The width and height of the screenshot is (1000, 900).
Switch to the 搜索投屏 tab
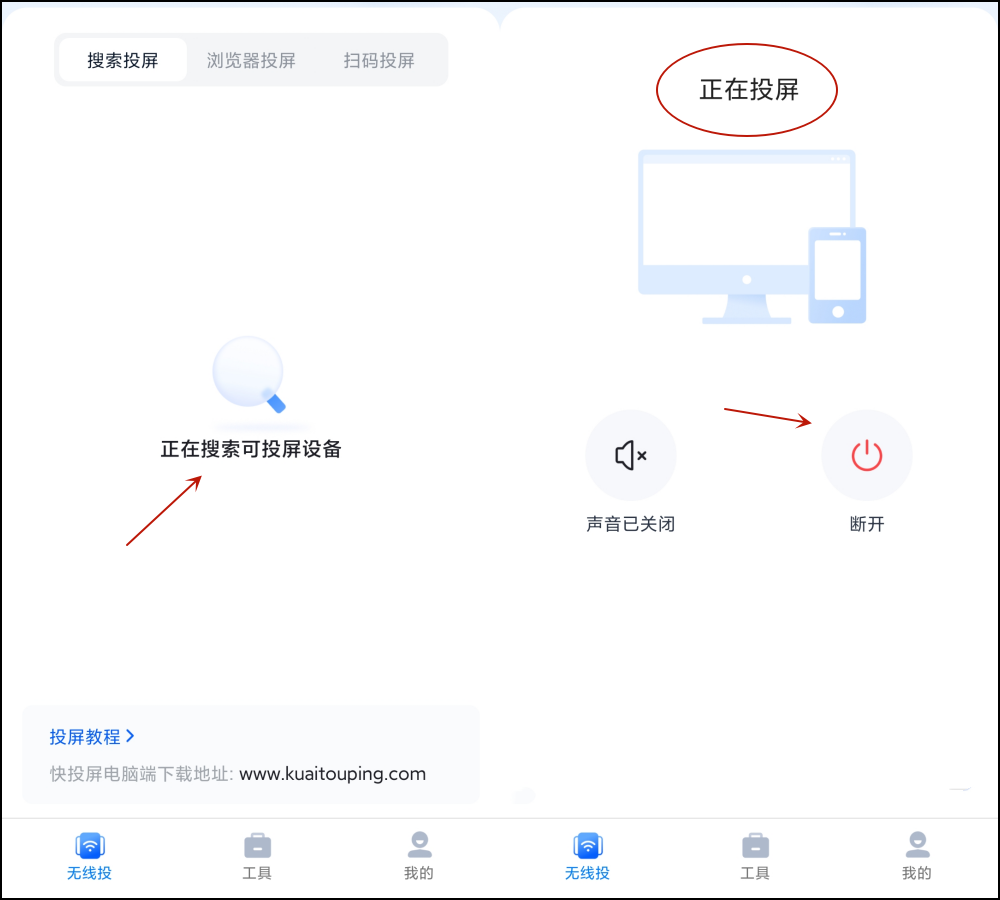[123, 60]
